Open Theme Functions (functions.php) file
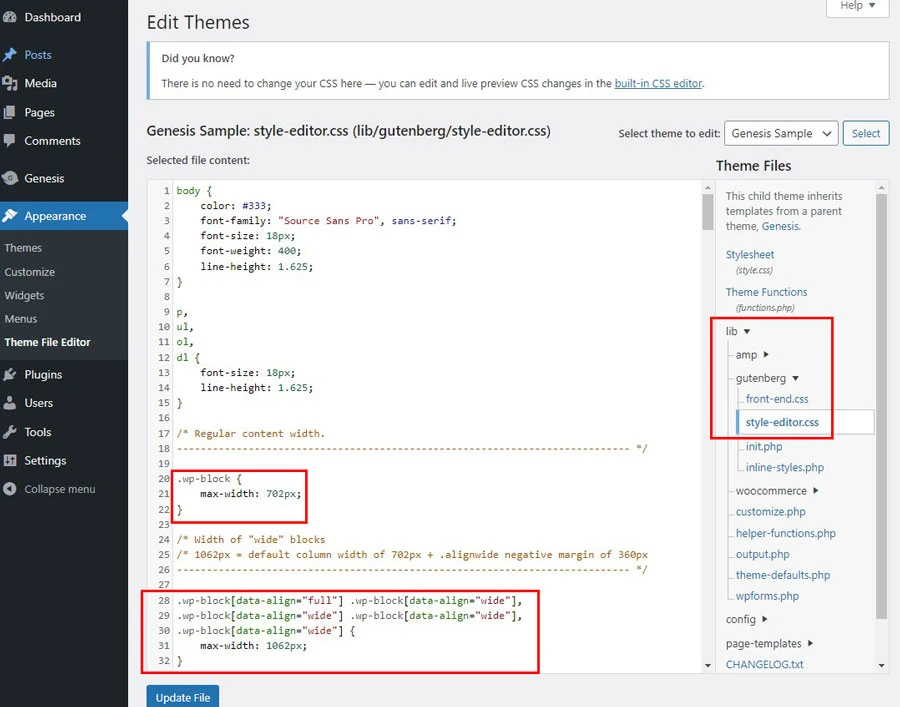 (x=767, y=292)
